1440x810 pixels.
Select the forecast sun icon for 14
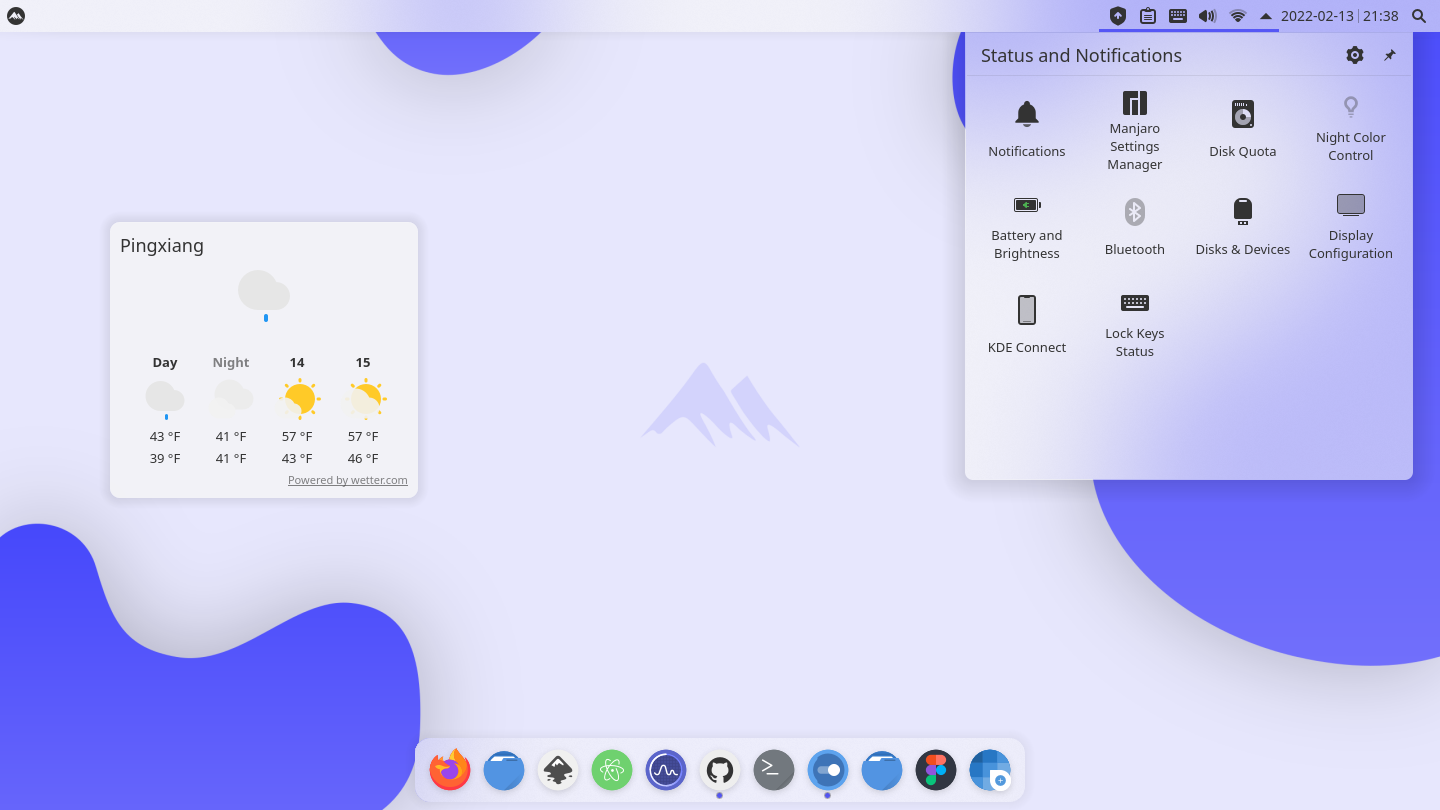[x=297, y=399]
